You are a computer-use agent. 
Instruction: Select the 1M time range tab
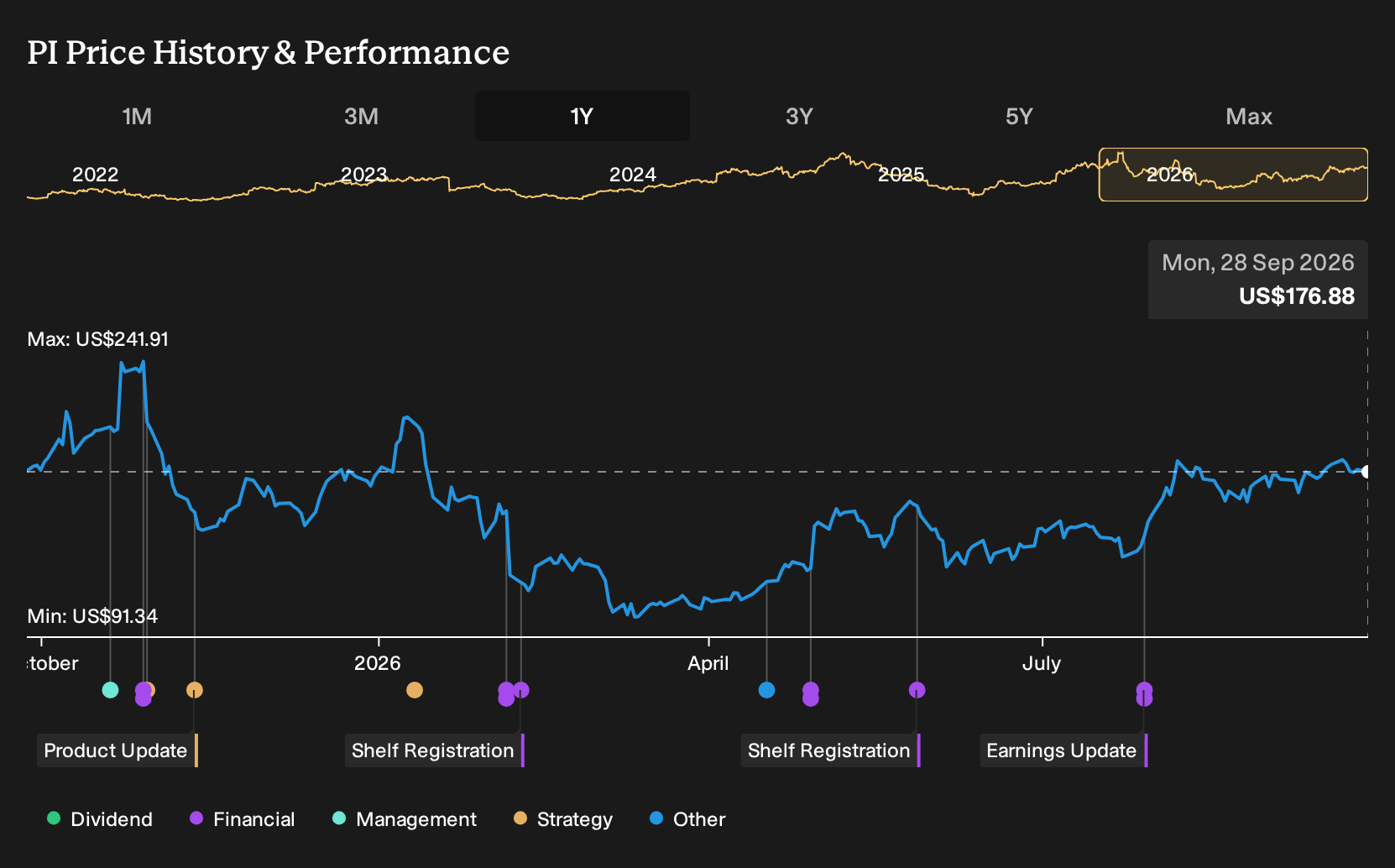(x=137, y=116)
